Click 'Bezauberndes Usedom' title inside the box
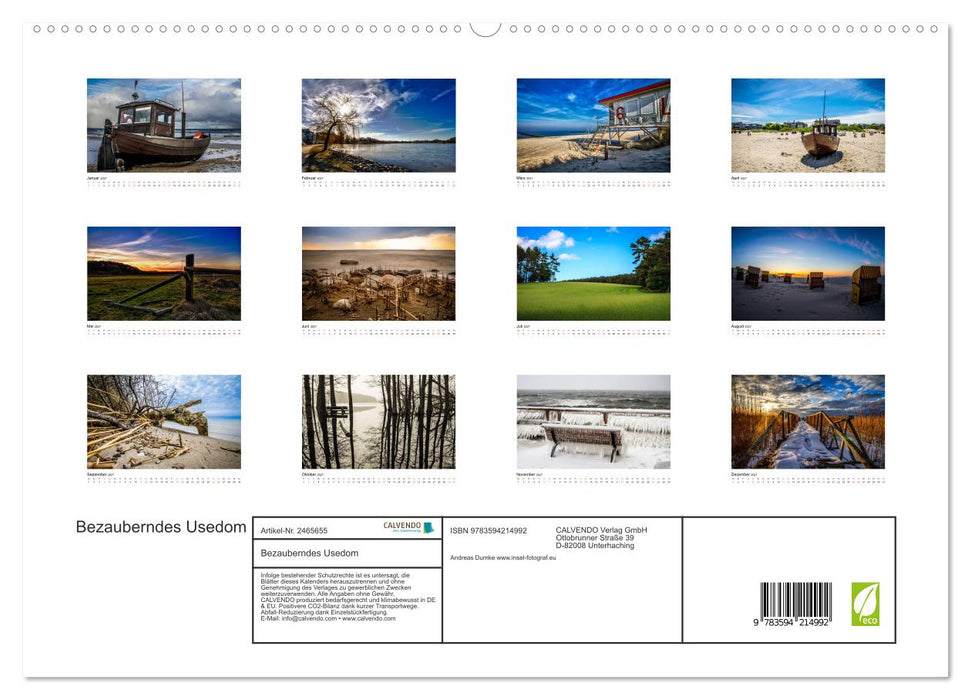Screen dimensions: 971x700 click(310, 553)
